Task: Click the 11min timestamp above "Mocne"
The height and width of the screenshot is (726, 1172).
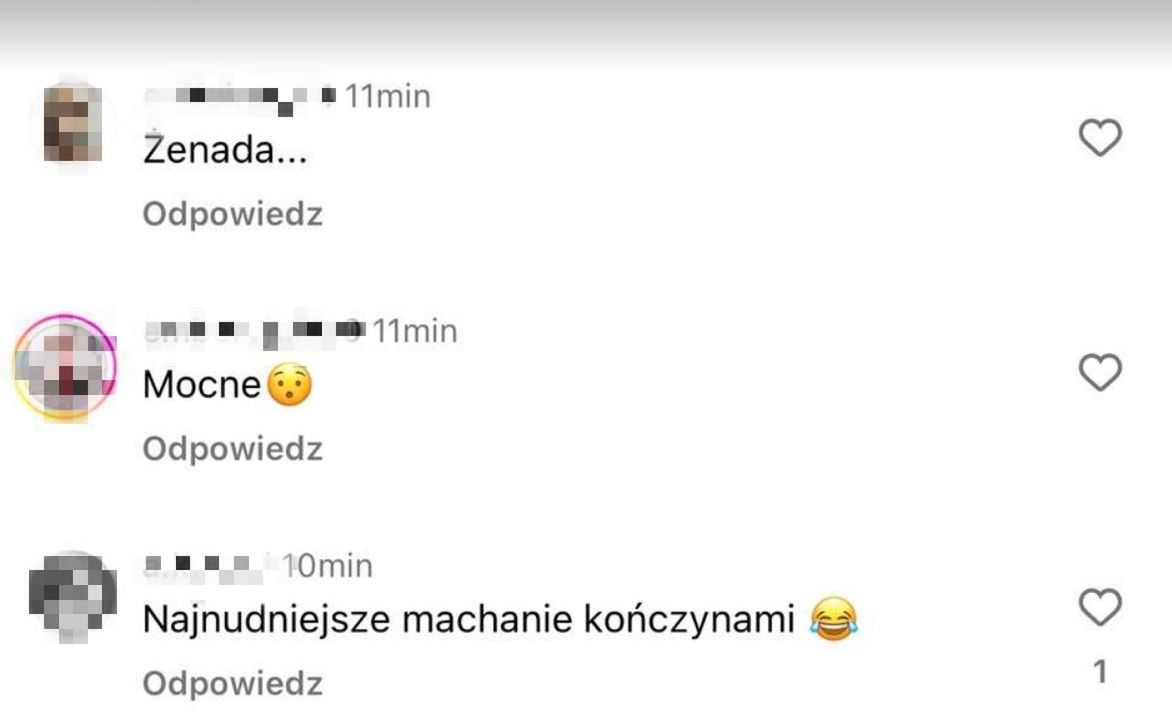Action: click(415, 331)
